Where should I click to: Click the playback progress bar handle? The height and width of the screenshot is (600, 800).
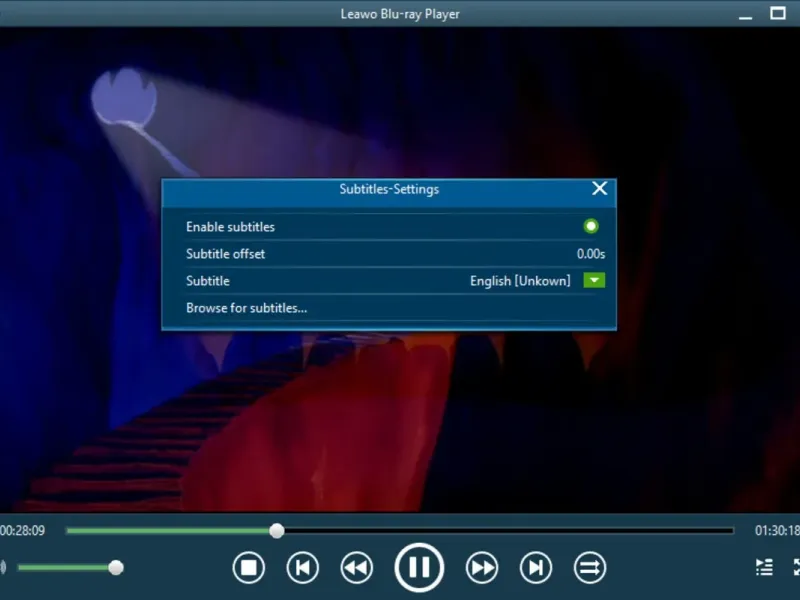pyautogui.click(x=277, y=531)
